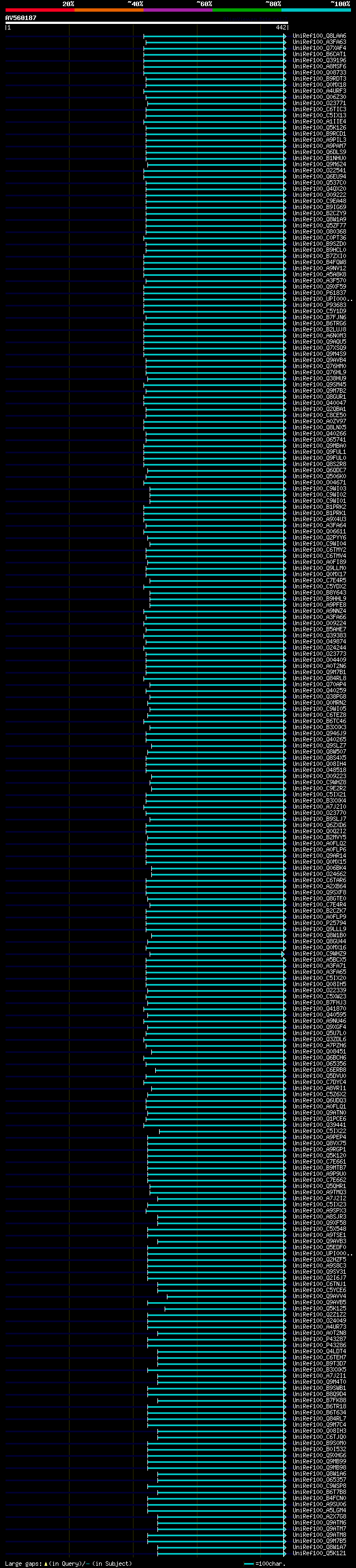Click the white query length bar

[x=147, y=22]
